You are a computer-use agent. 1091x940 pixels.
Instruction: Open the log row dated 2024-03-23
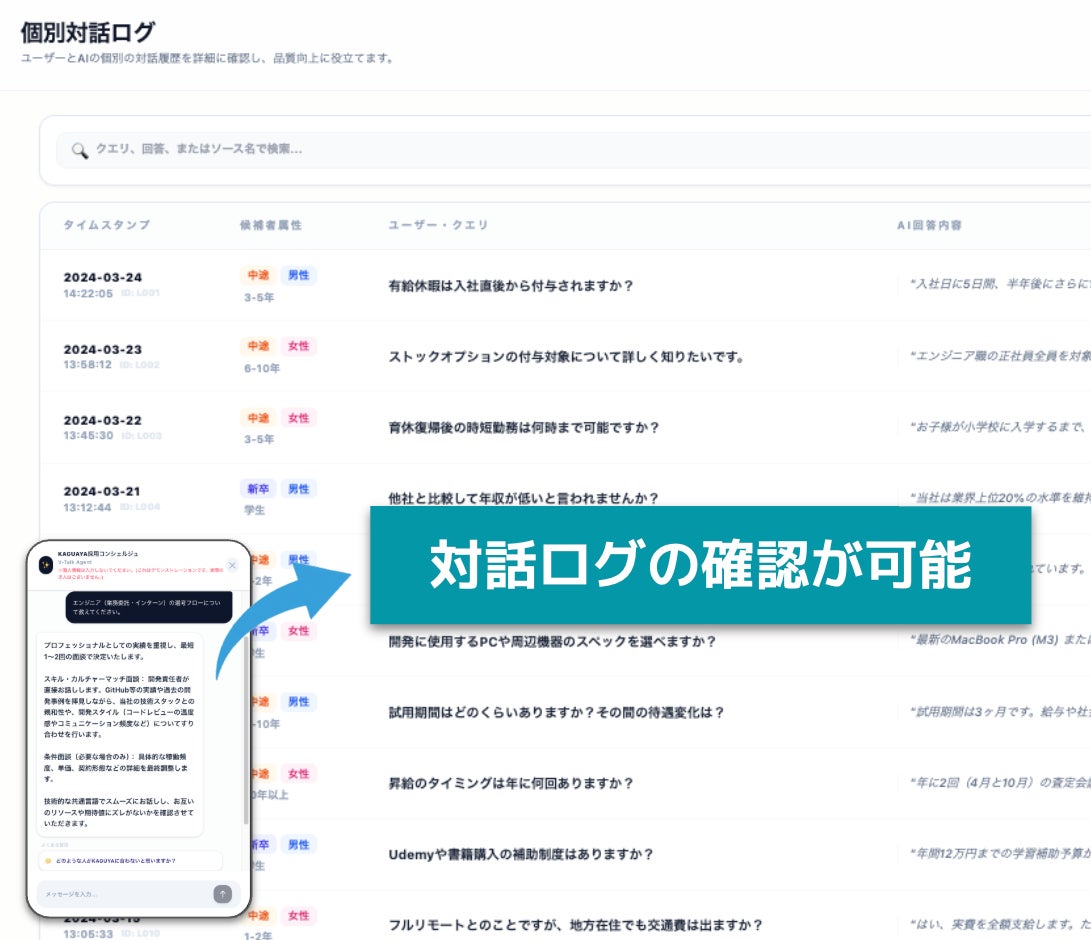(565, 356)
